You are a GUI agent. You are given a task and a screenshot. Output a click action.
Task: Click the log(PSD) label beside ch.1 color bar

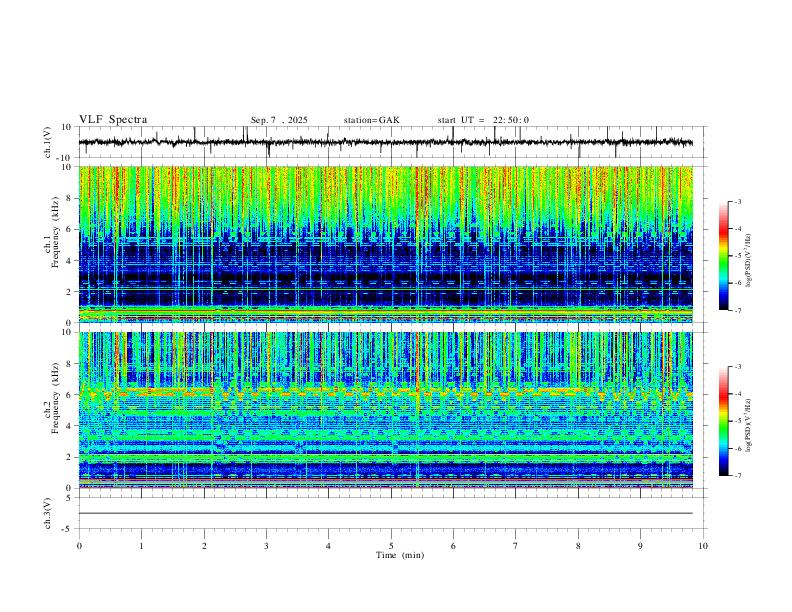(x=748, y=261)
